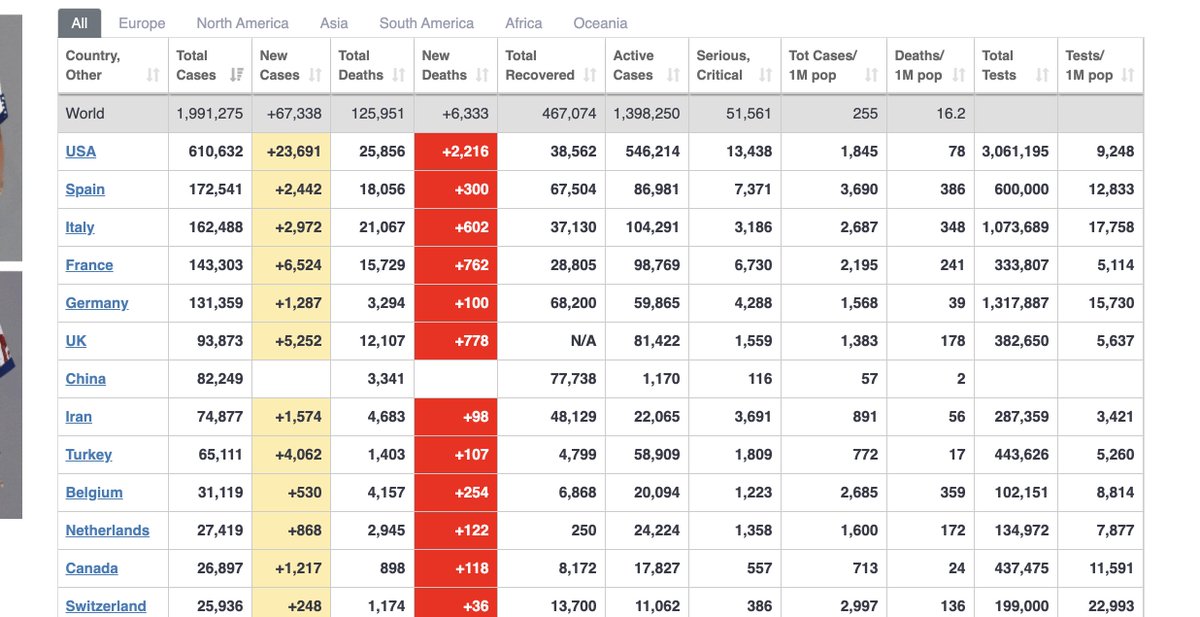Select Switzerland new deaths +36 cell

point(456,603)
